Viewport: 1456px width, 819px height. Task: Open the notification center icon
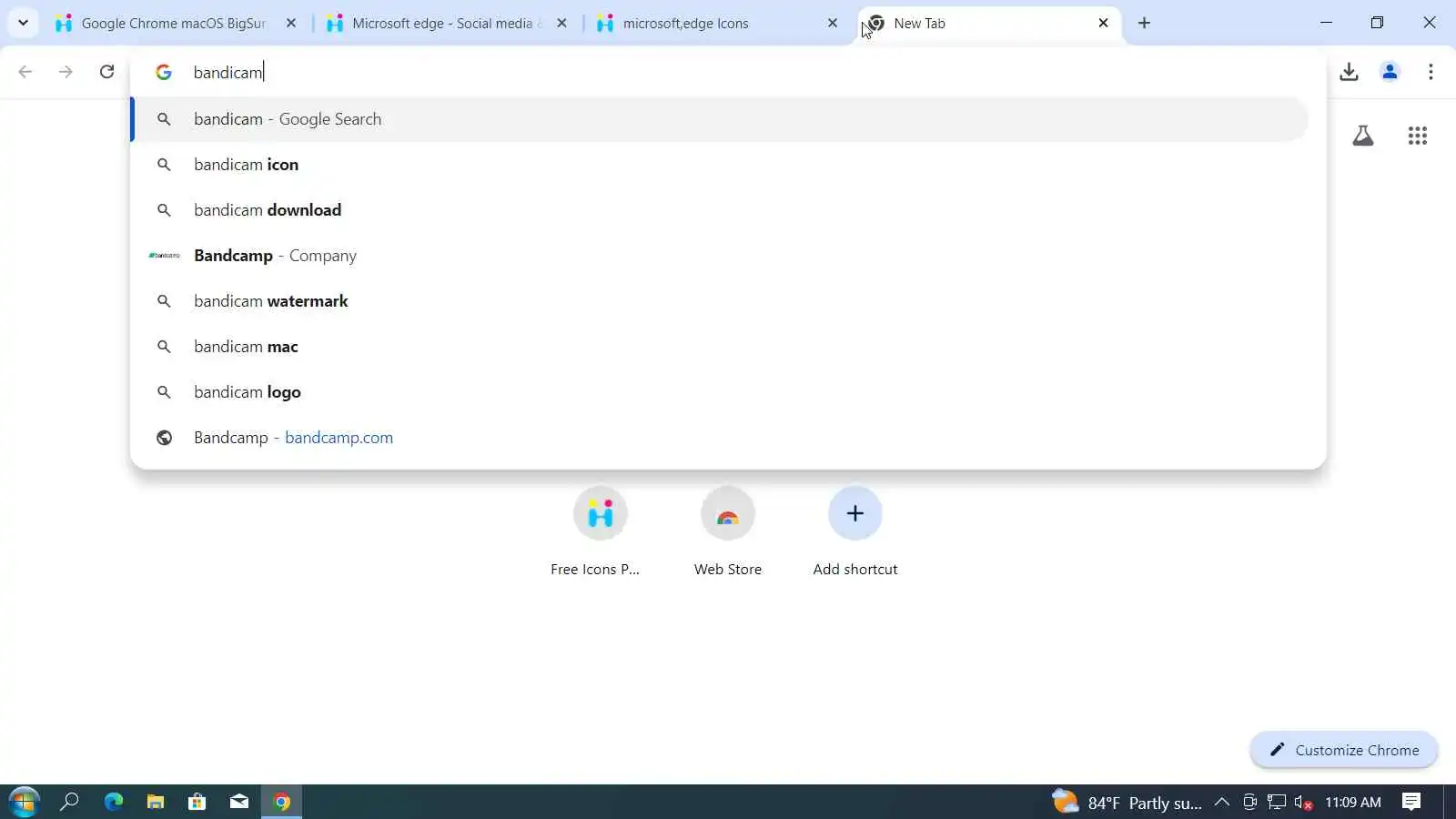coord(1411,802)
